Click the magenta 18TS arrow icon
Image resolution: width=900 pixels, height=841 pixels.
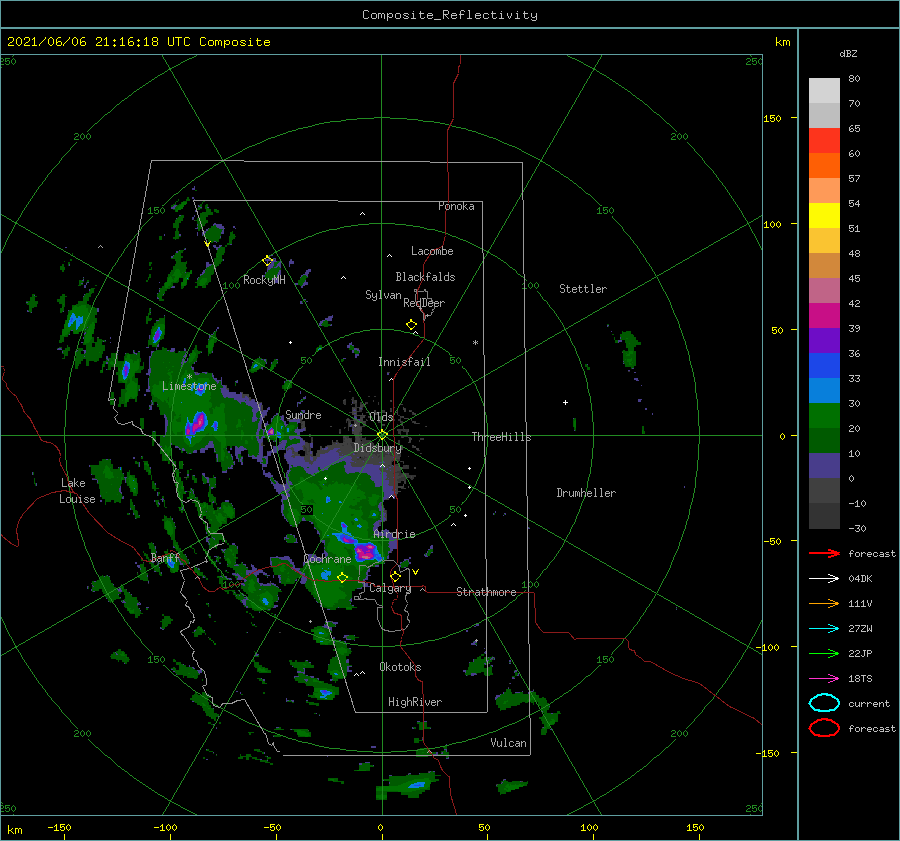[x=824, y=679]
